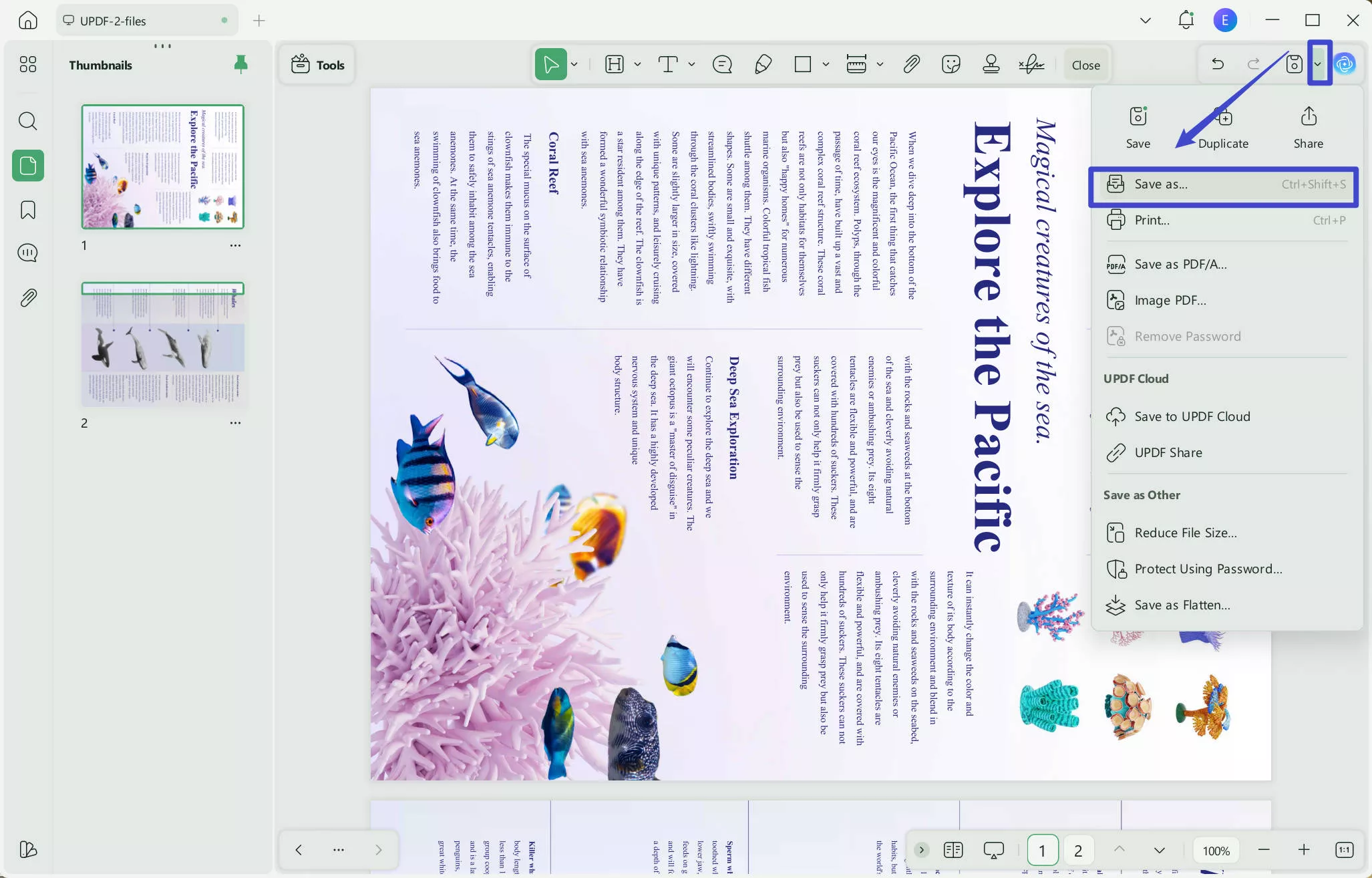The height and width of the screenshot is (878, 1372).
Task: Select the page 2 thumbnail
Action: 163,345
